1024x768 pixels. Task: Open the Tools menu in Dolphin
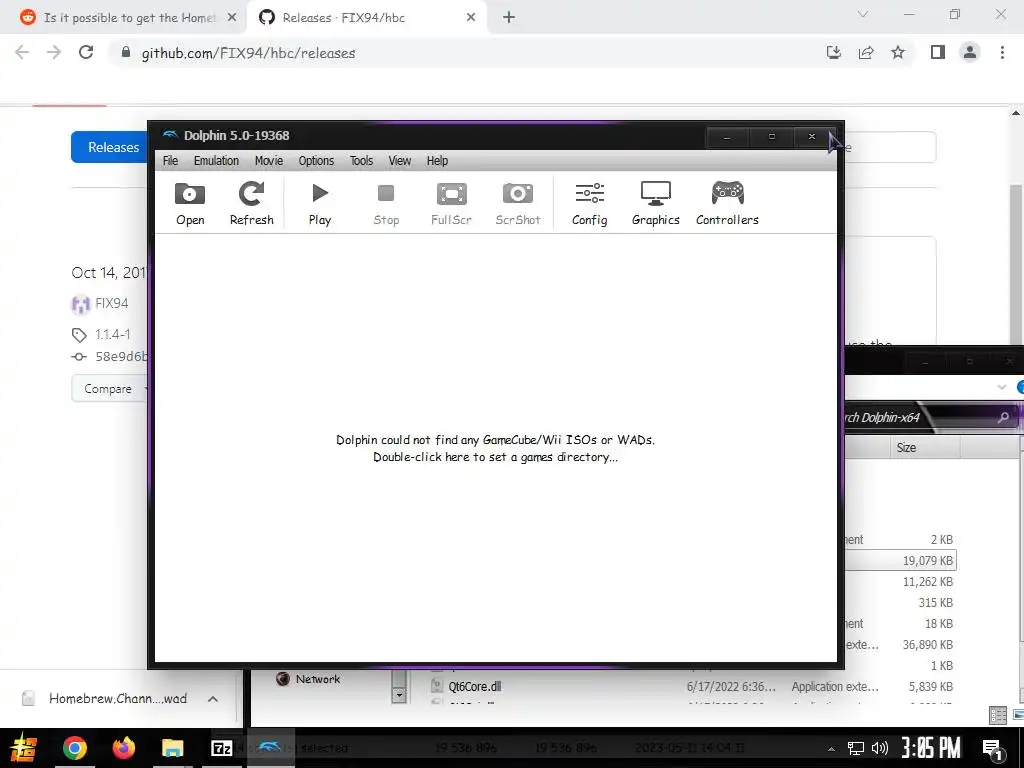361,161
